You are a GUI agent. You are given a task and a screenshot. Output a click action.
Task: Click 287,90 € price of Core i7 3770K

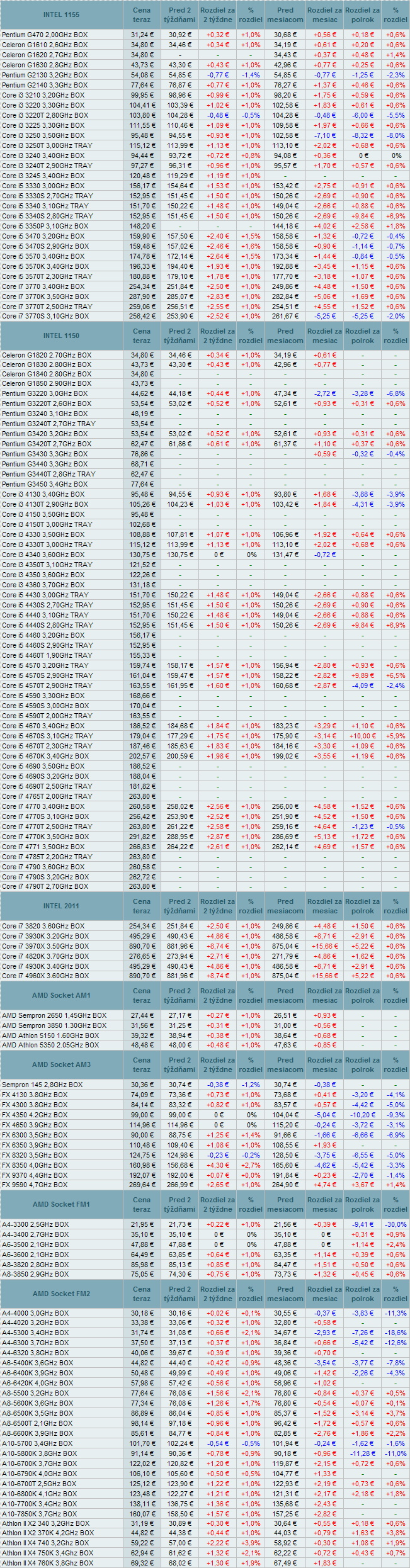click(142, 296)
